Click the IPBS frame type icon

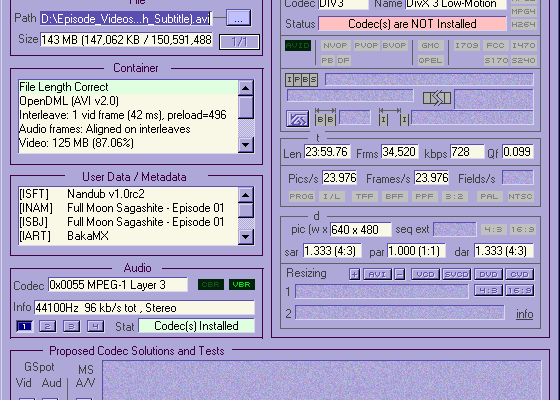point(301,80)
